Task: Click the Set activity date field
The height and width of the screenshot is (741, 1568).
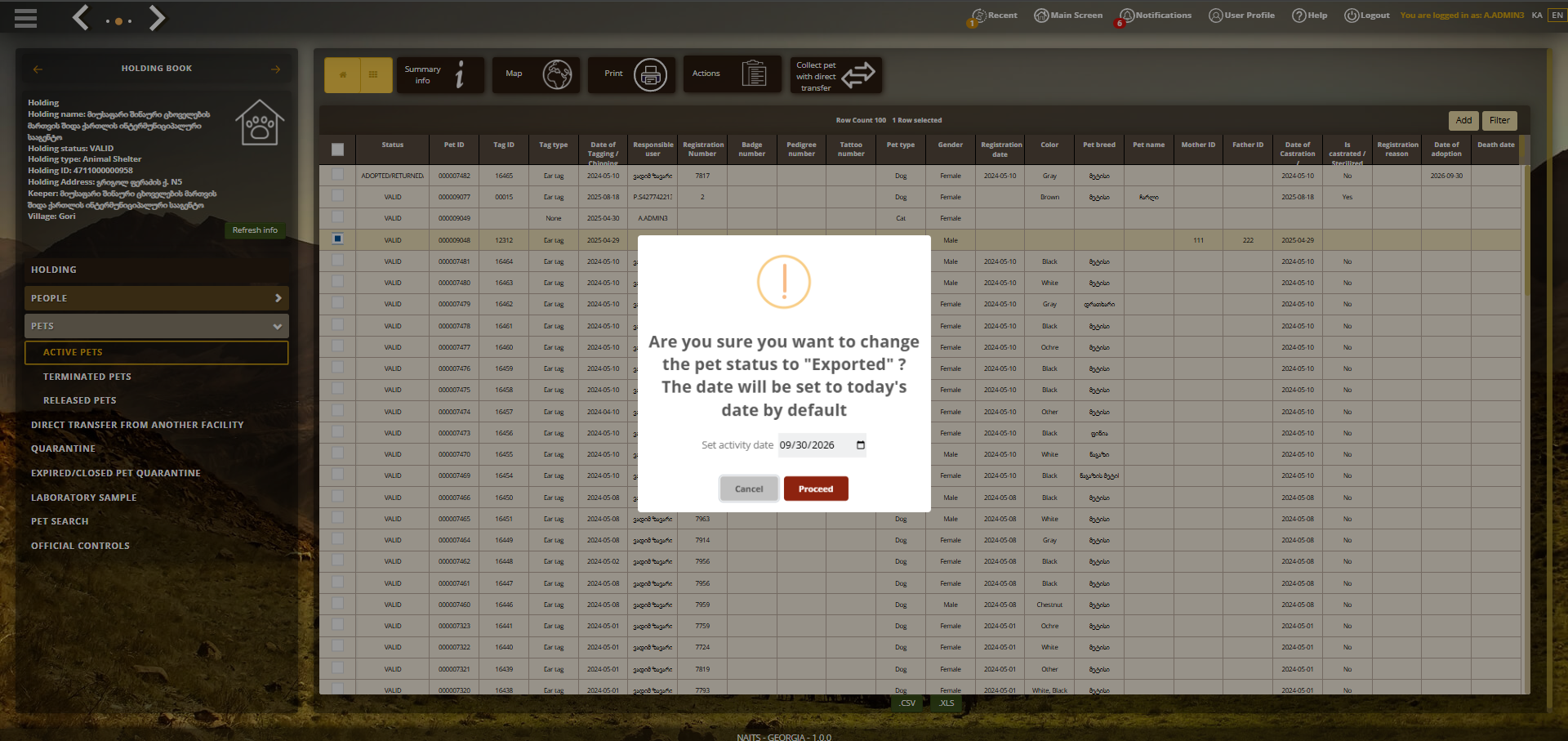Action: pos(822,445)
